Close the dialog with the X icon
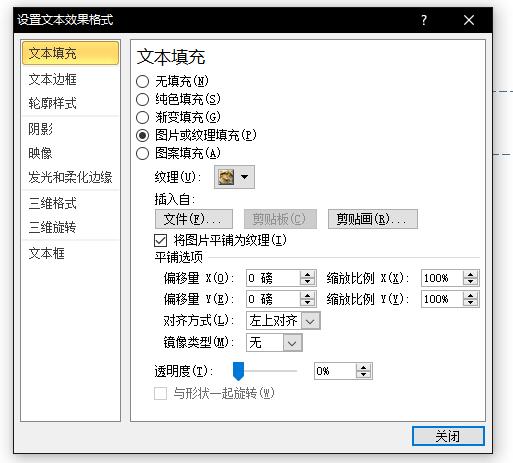 (x=469, y=20)
